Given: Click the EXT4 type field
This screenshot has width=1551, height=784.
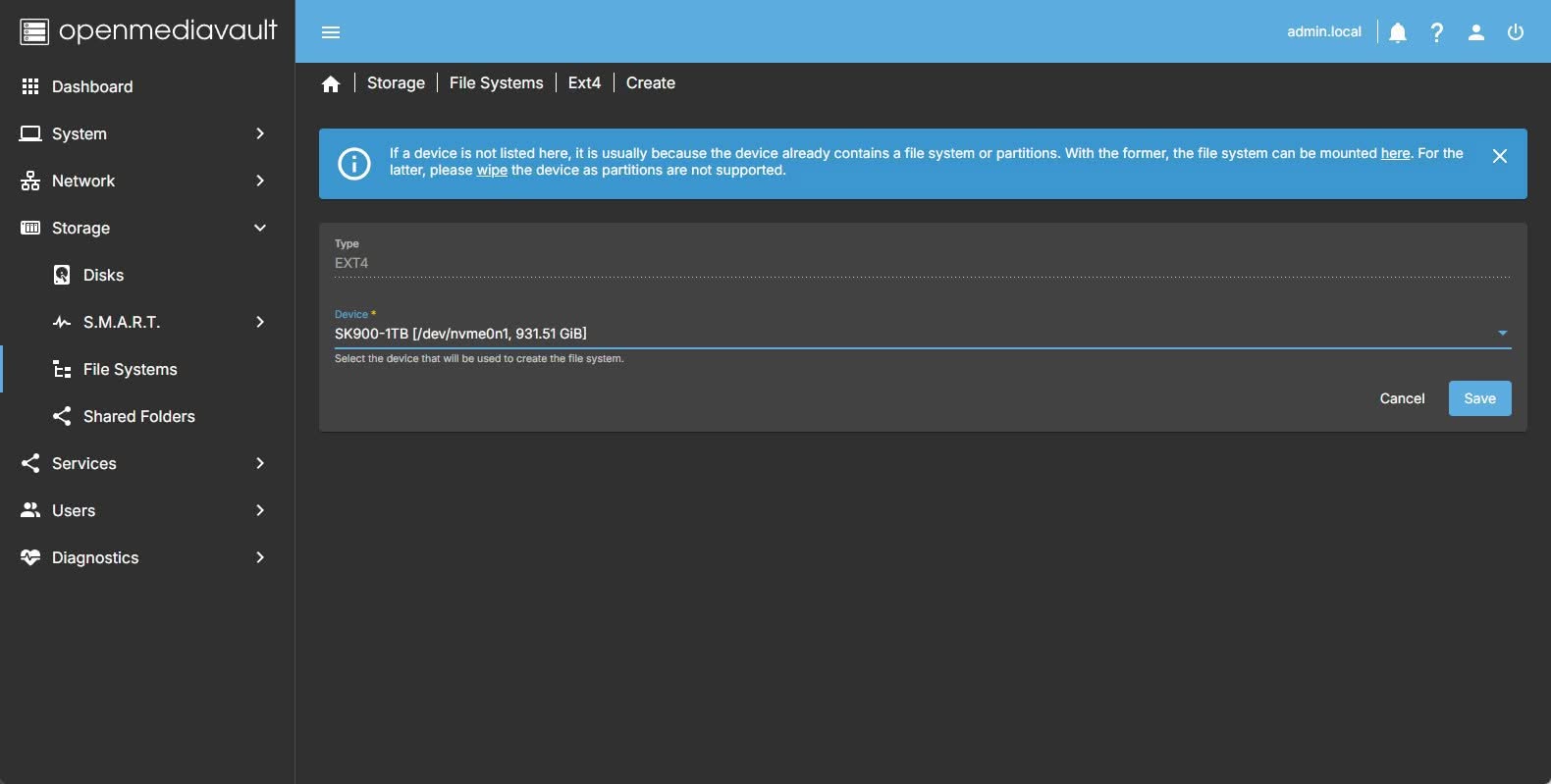Looking at the screenshot, I should tap(923, 263).
